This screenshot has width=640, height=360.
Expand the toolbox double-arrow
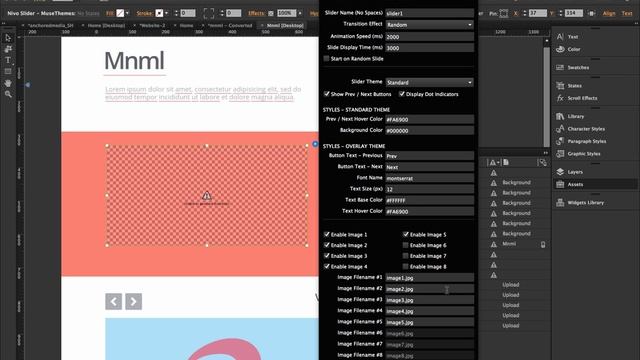pos(4,23)
